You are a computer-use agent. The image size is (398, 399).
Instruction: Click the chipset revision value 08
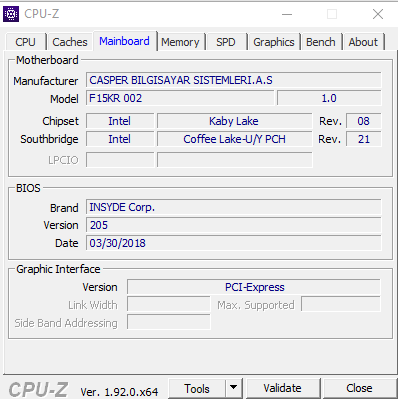coord(364,121)
